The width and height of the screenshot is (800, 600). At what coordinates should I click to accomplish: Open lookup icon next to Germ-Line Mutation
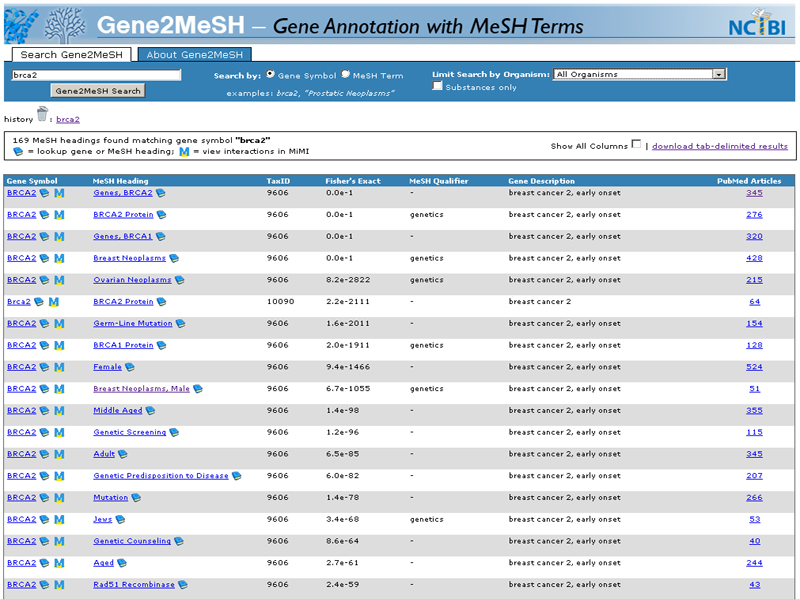click(x=181, y=324)
